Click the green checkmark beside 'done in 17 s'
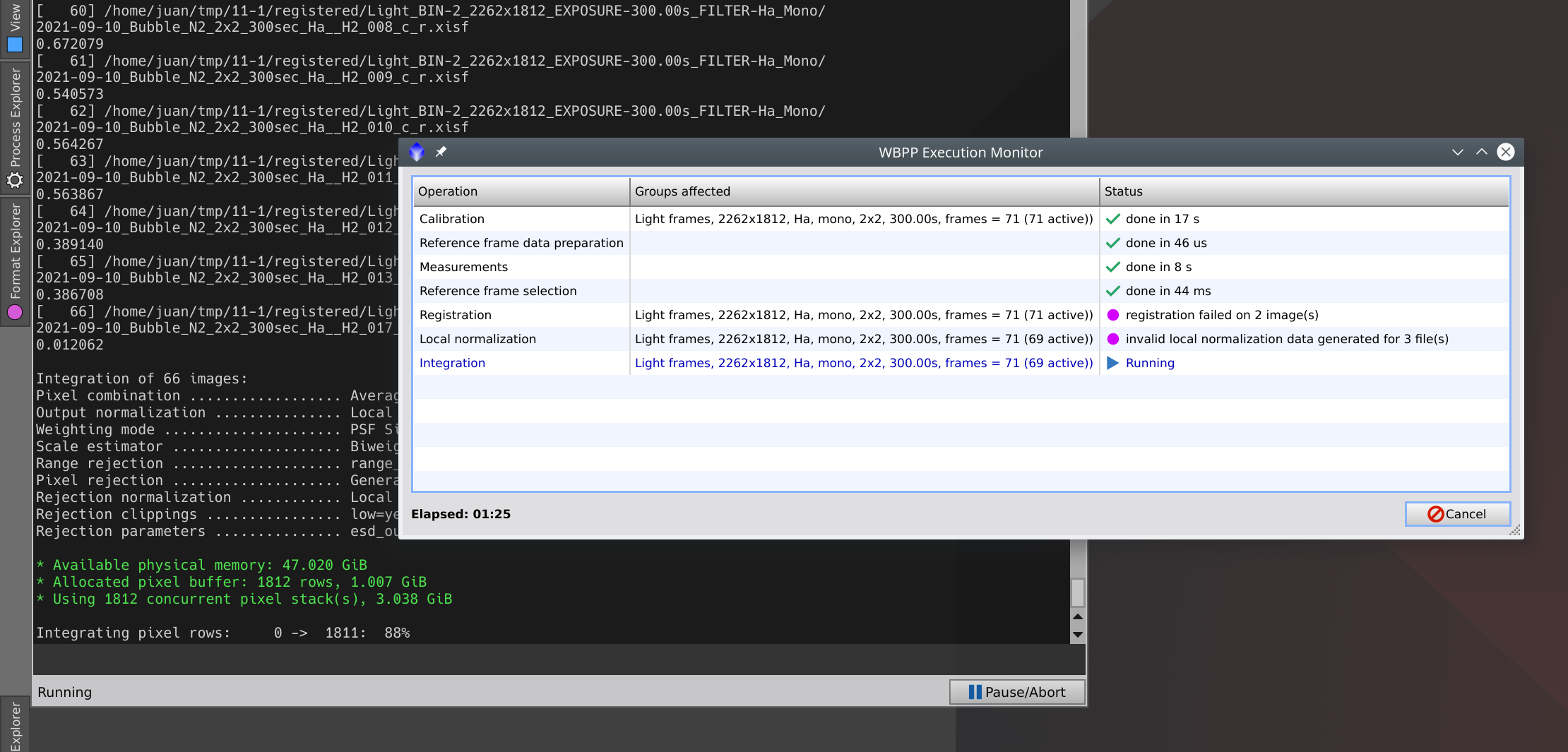This screenshot has width=1568, height=752. point(1113,219)
